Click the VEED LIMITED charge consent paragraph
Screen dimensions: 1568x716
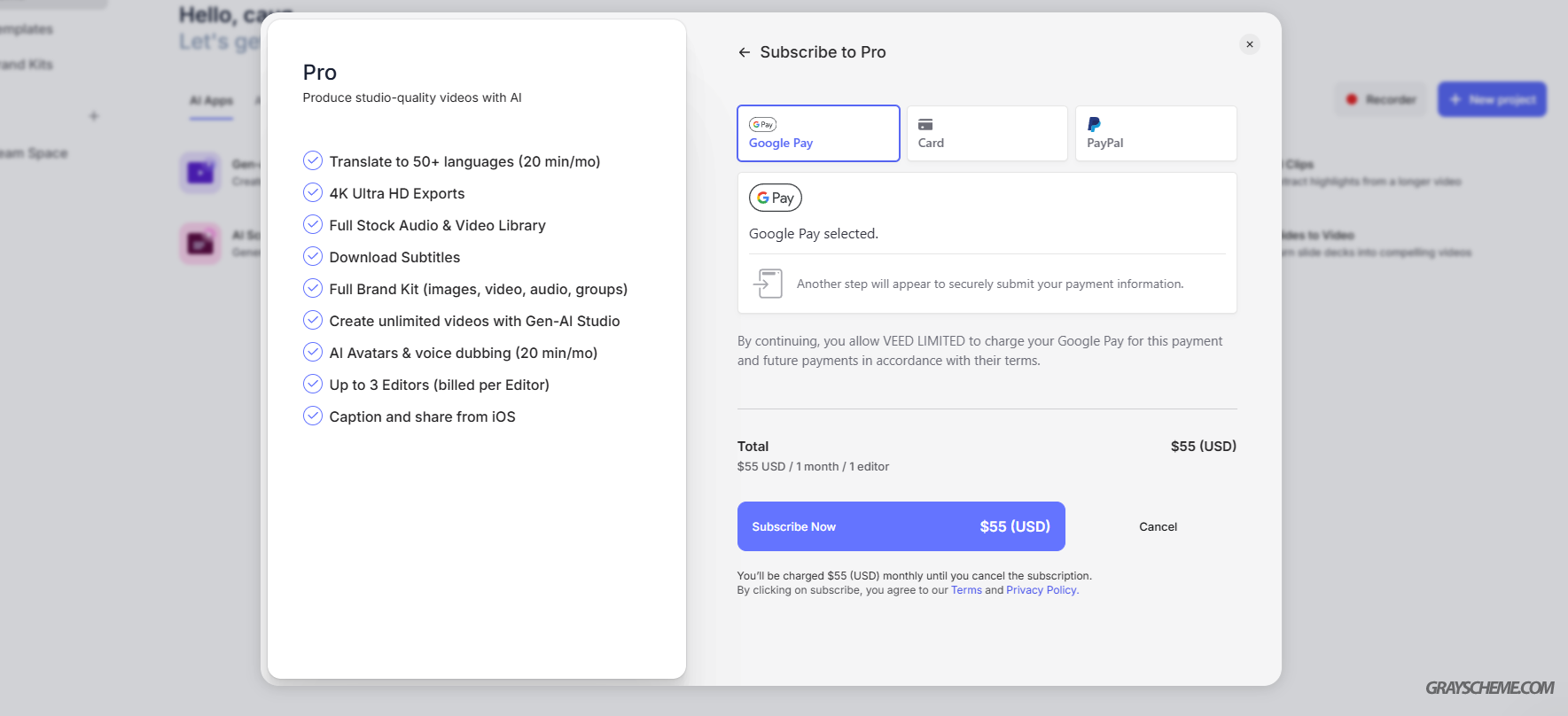pyautogui.click(x=979, y=351)
